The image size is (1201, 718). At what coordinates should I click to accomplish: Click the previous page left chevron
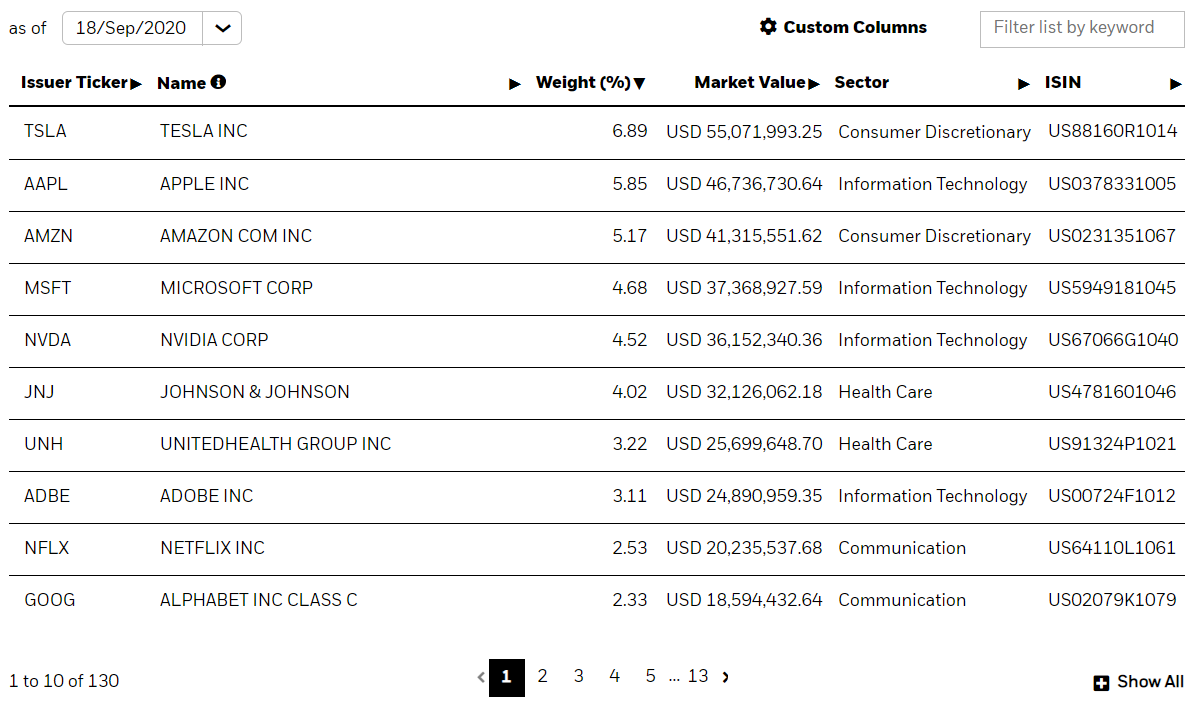click(481, 677)
